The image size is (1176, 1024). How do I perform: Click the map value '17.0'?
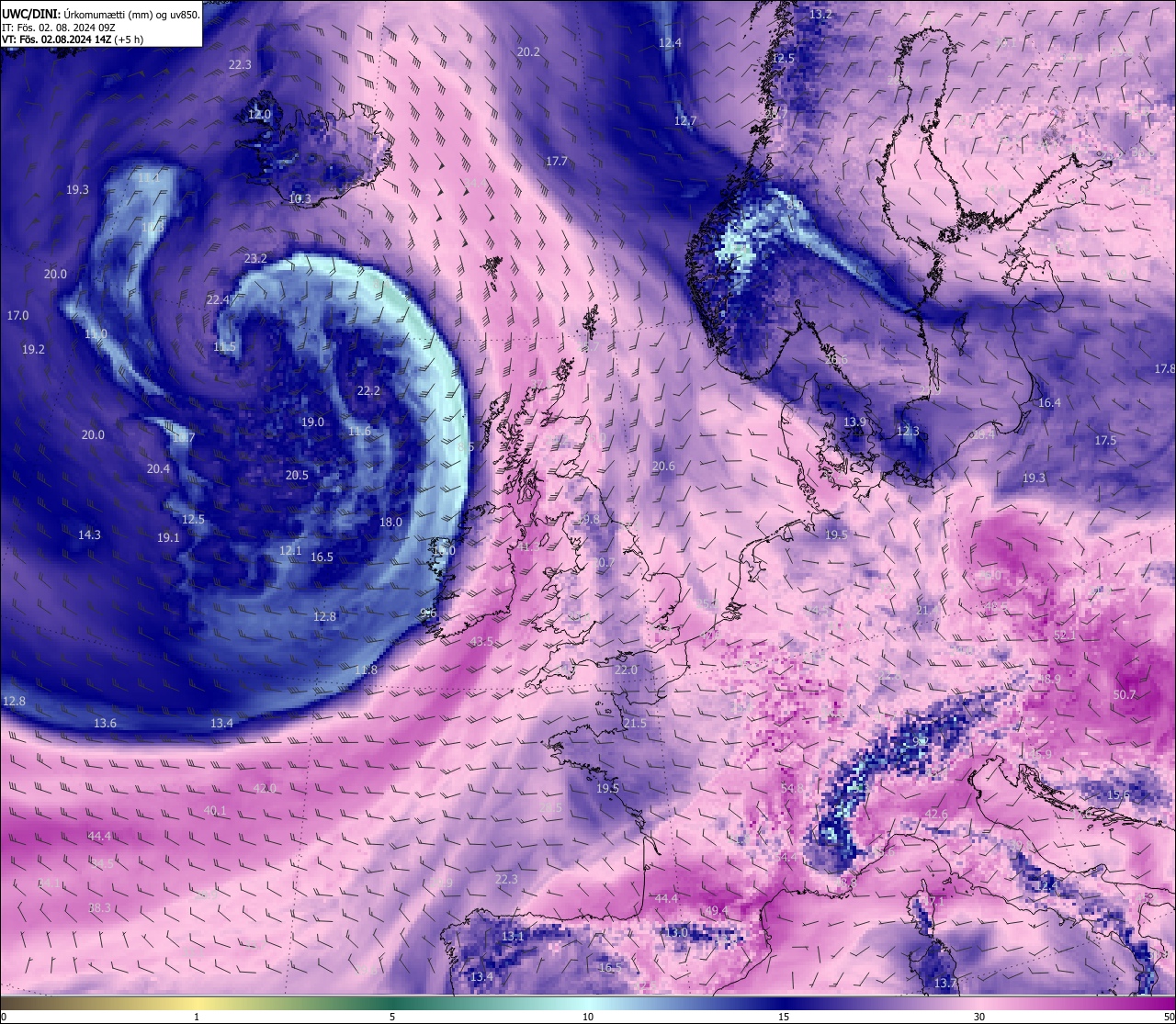click(x=17, y=316)
